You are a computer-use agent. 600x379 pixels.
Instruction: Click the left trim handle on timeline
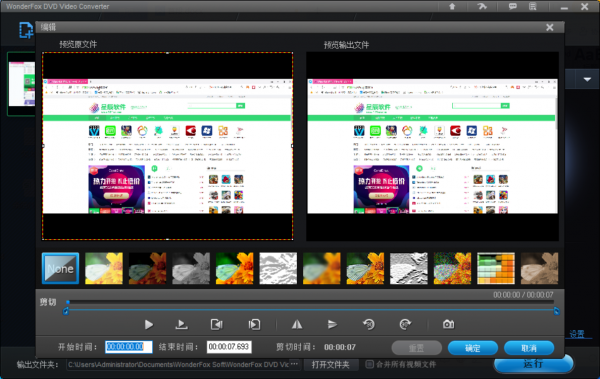[65, 311]
